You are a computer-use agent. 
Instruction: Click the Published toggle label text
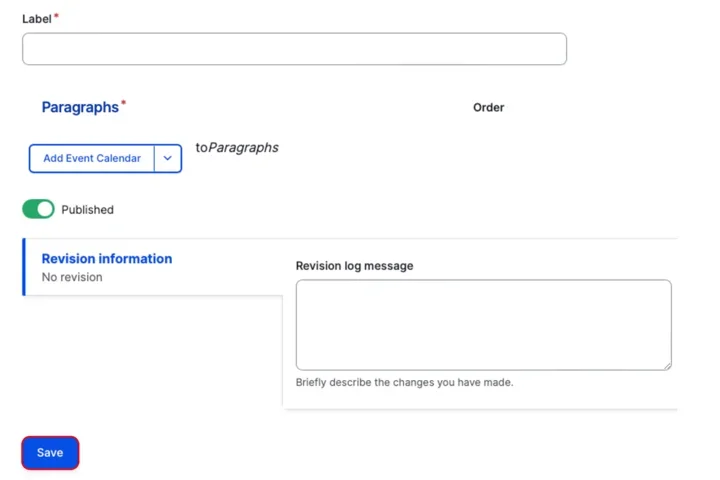click(x=87, y=210)
